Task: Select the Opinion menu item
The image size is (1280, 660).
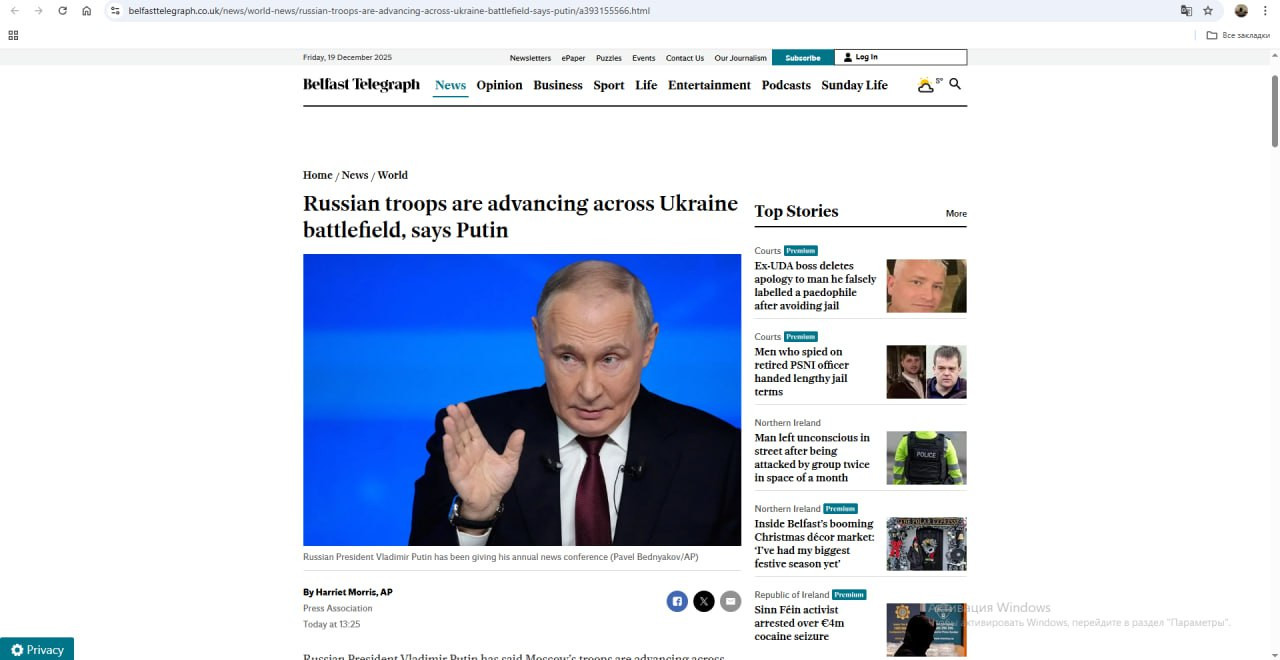Action: (499, 85)
